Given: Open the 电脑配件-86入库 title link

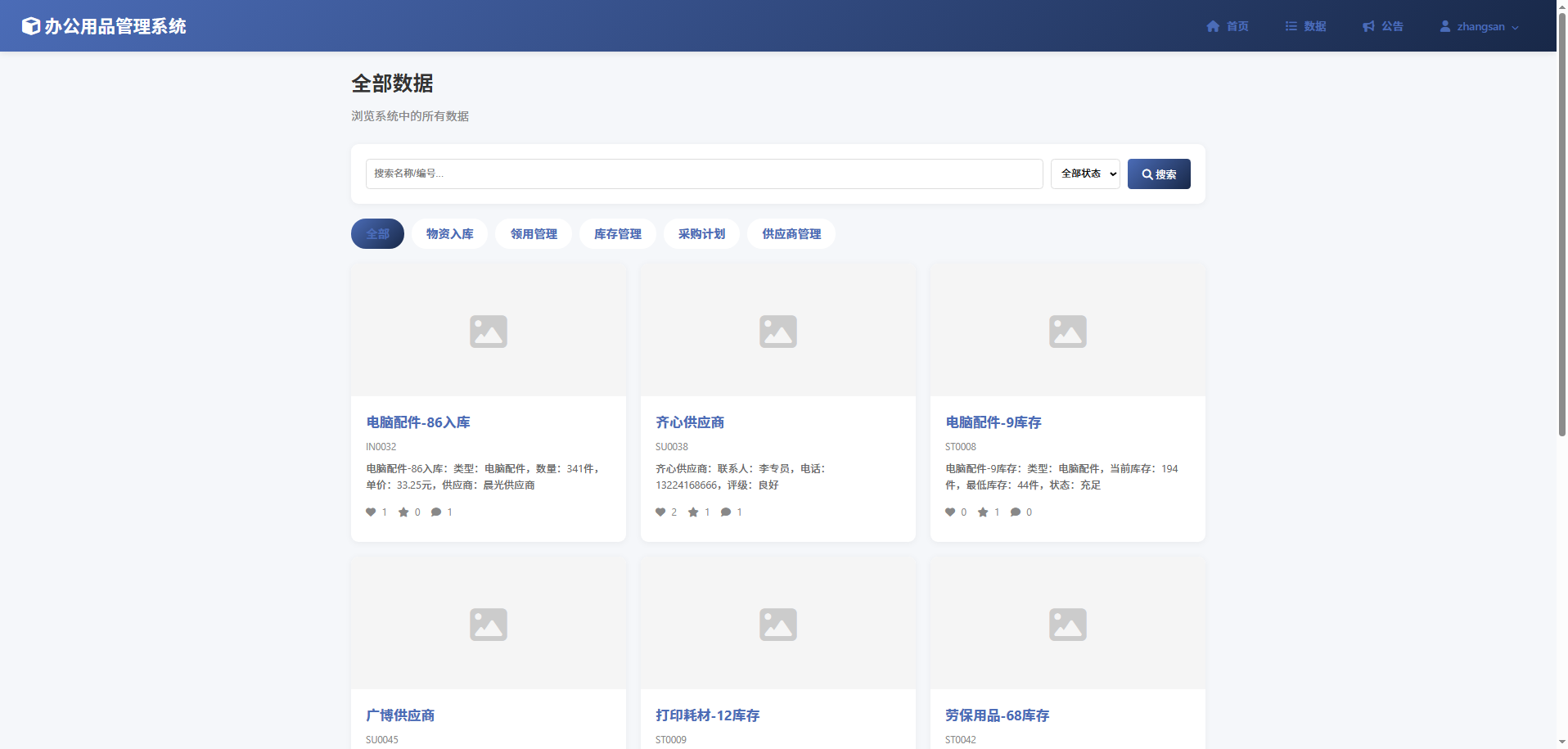Looking at the screenshot, I should point(418,422).
